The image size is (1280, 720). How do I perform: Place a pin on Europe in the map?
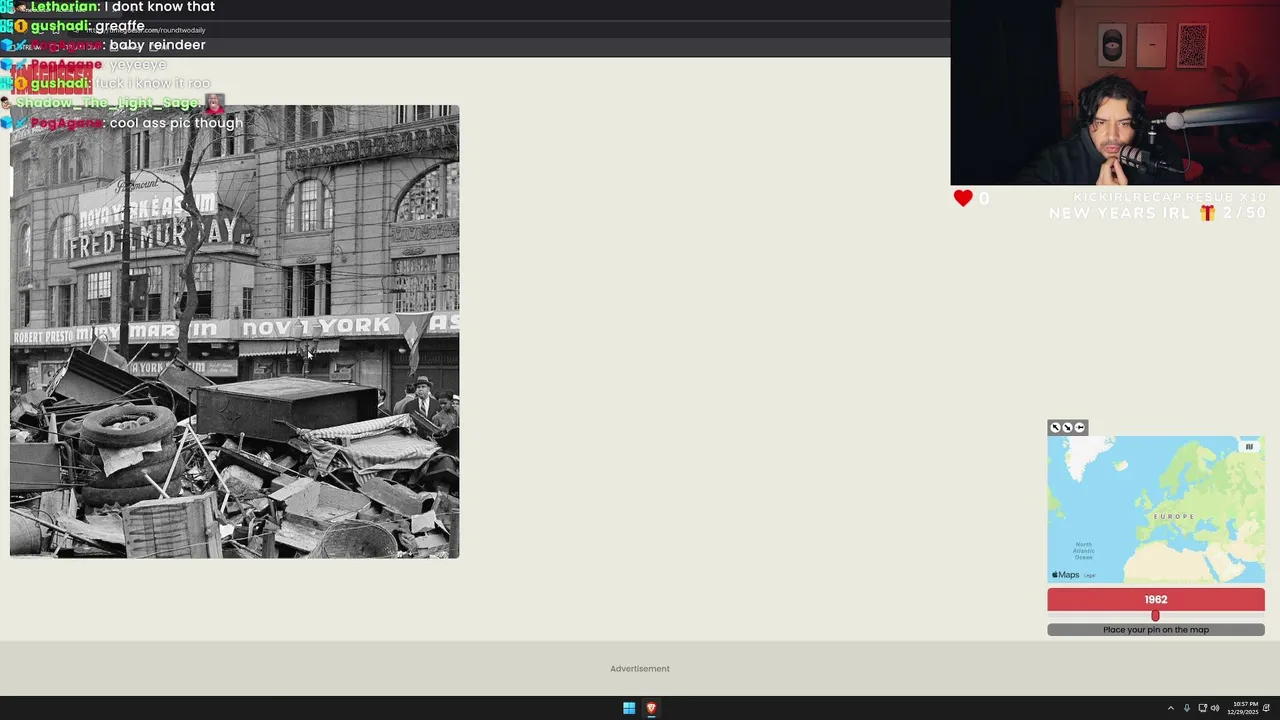coord(1173,516)
